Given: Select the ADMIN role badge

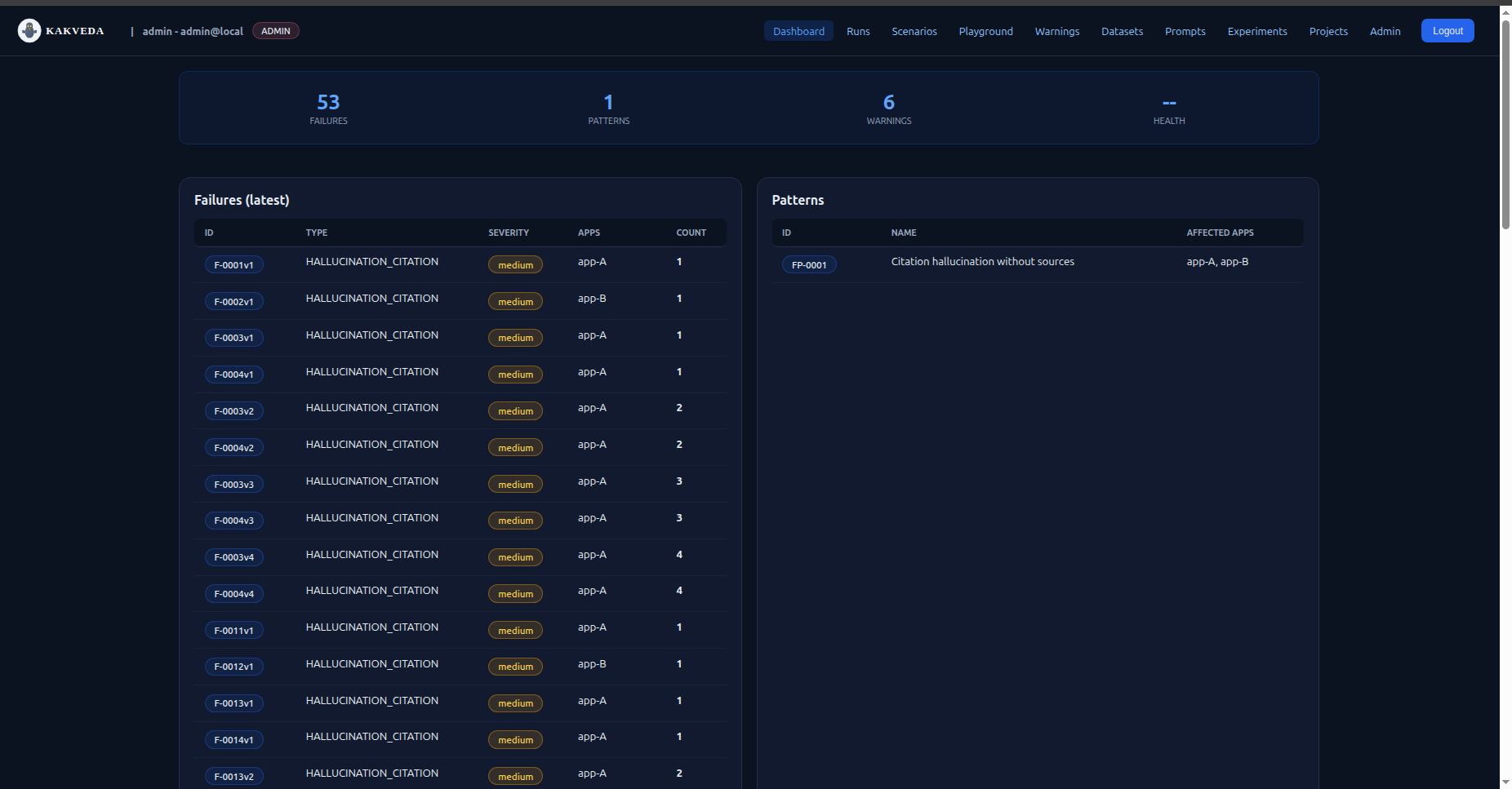Looking at the screenshot, I should [x=275, y=31].
